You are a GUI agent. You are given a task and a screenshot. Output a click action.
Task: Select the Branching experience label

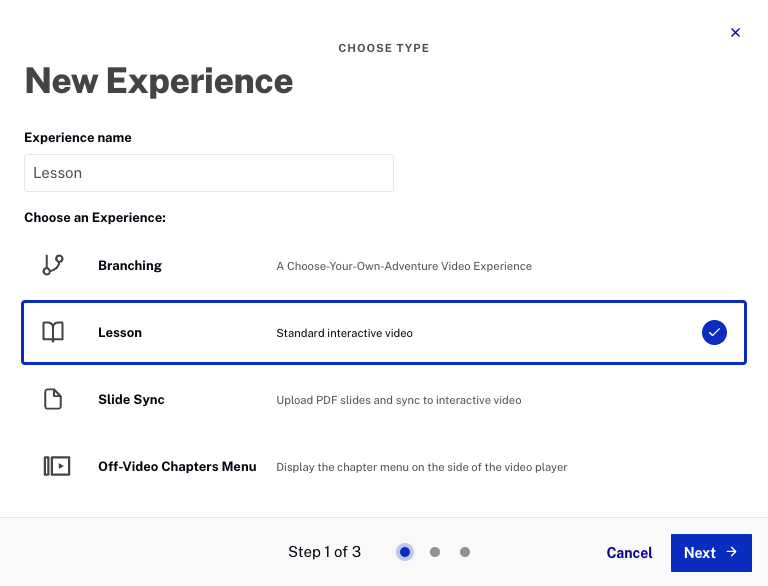coord(130,266)
